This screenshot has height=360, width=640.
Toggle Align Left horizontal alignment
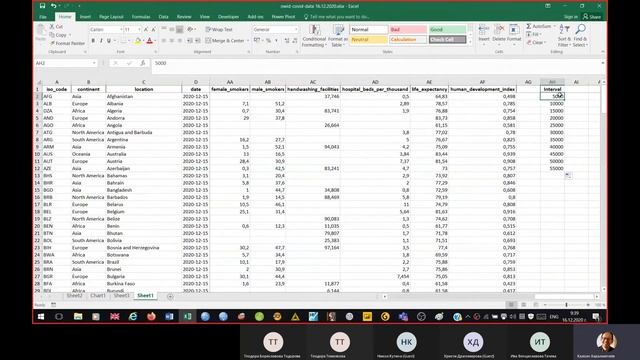164,40
